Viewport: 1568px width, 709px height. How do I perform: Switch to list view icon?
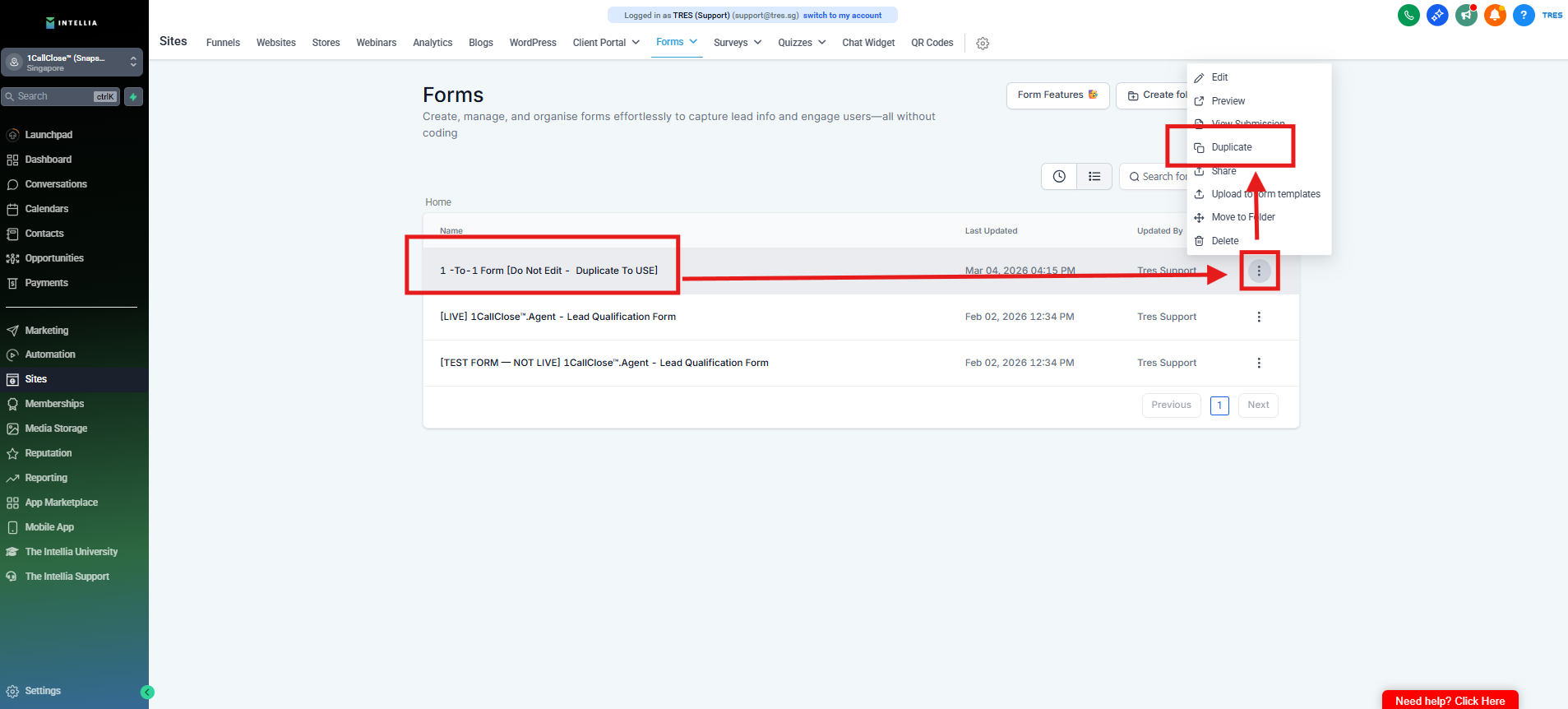tap(1094, 177)
